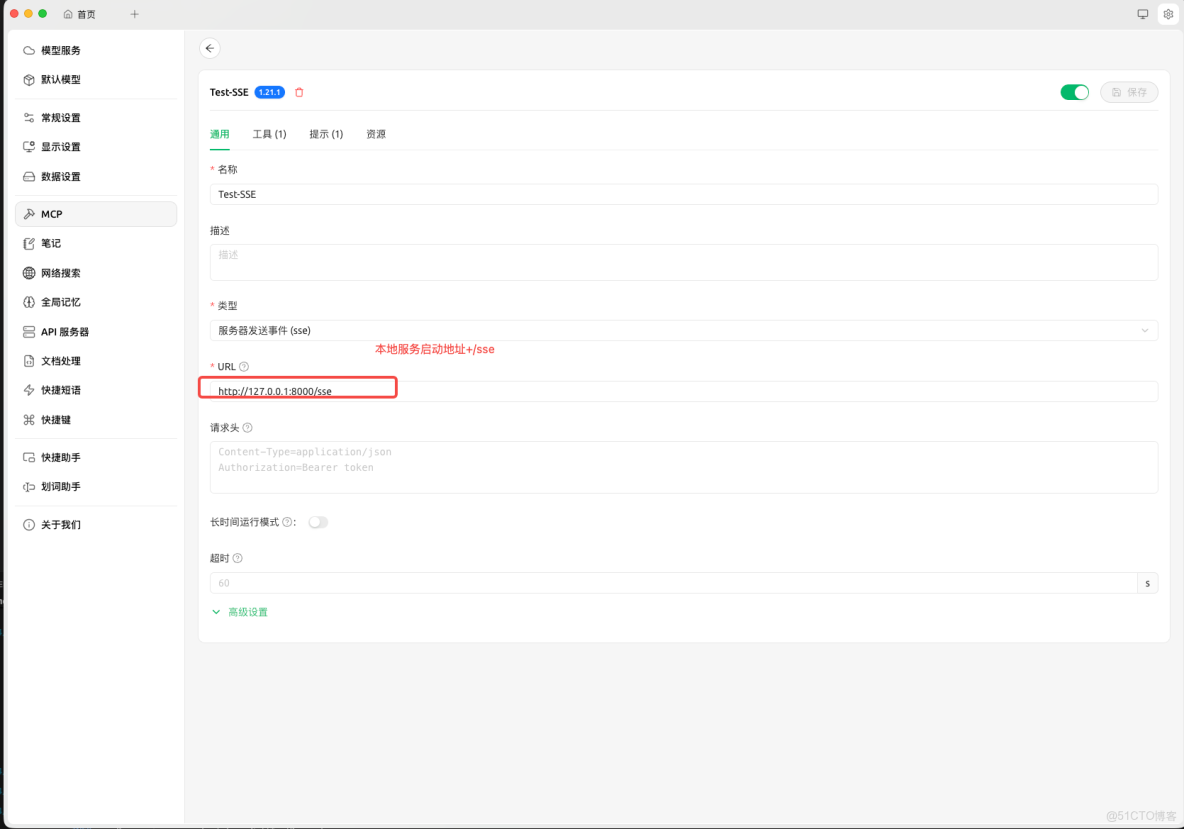Open API 服务器 settings
This screenshot has width=1184, height=829.
pyautogui.click(x=65, y=331)
